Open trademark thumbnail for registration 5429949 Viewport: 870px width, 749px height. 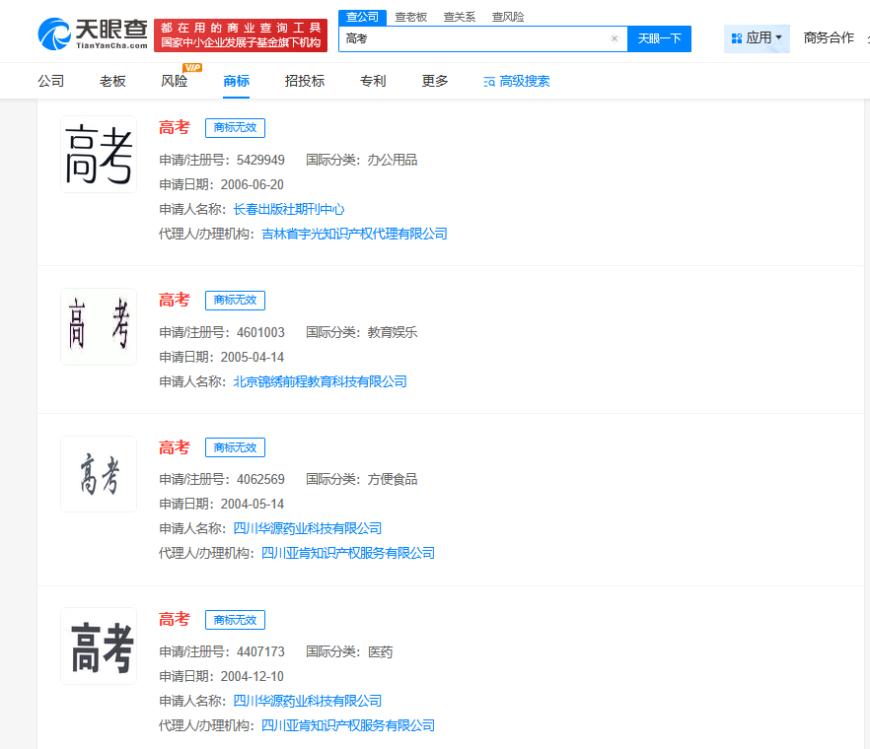(x=99, y=154)
